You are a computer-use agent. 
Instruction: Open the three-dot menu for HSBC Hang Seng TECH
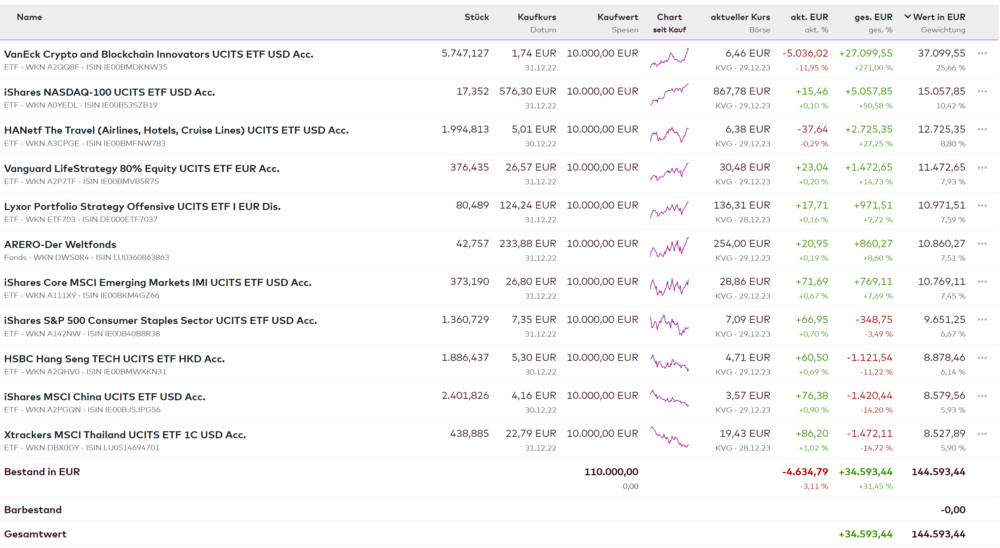[x=982, y=358]
